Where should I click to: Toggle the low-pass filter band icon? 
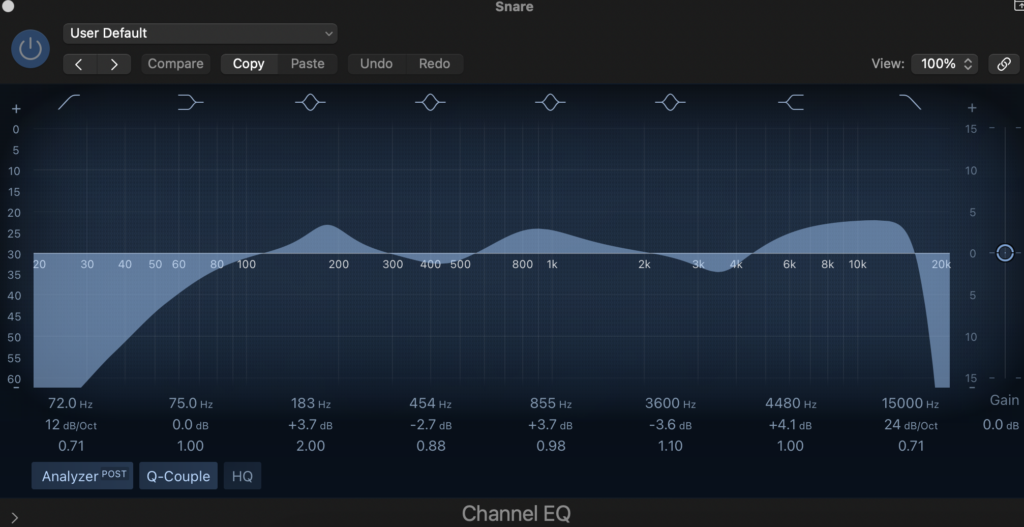[910, 102]
